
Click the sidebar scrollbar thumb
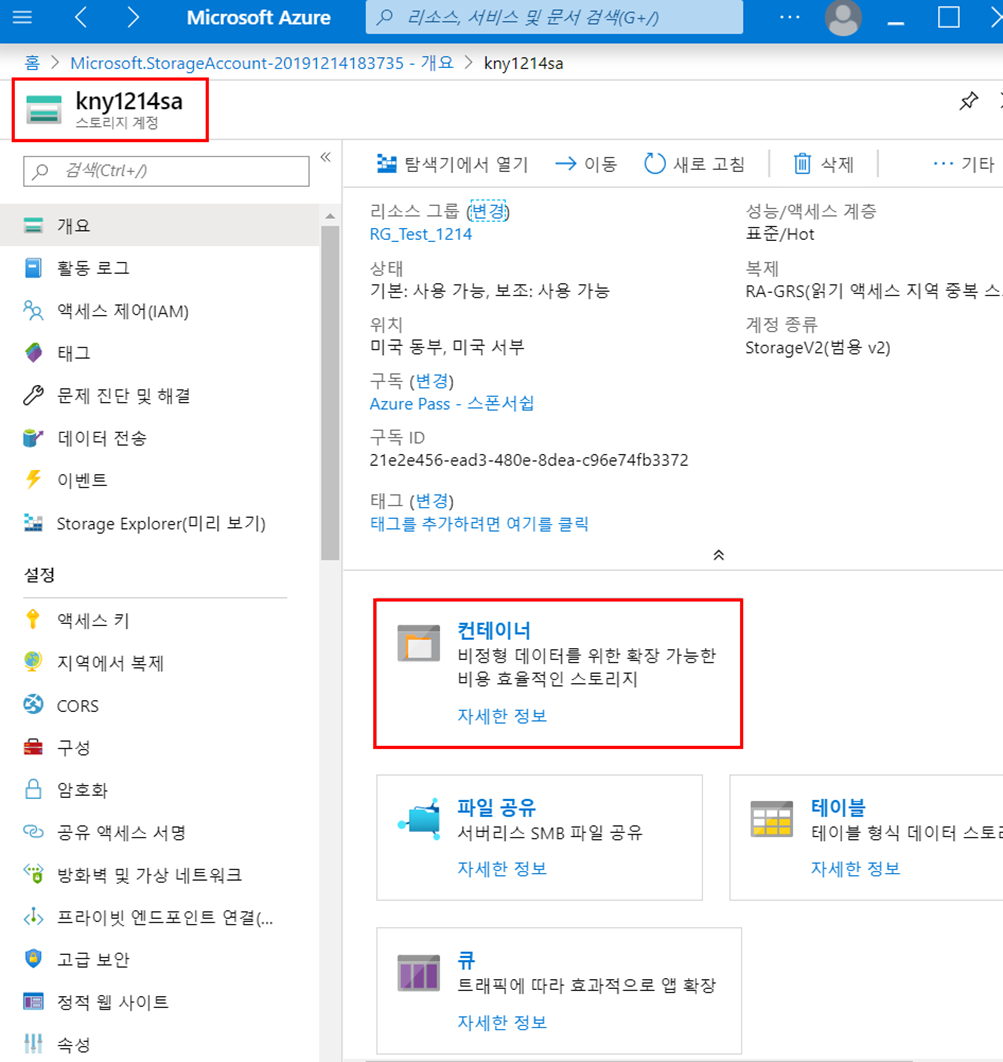(330, 393)
